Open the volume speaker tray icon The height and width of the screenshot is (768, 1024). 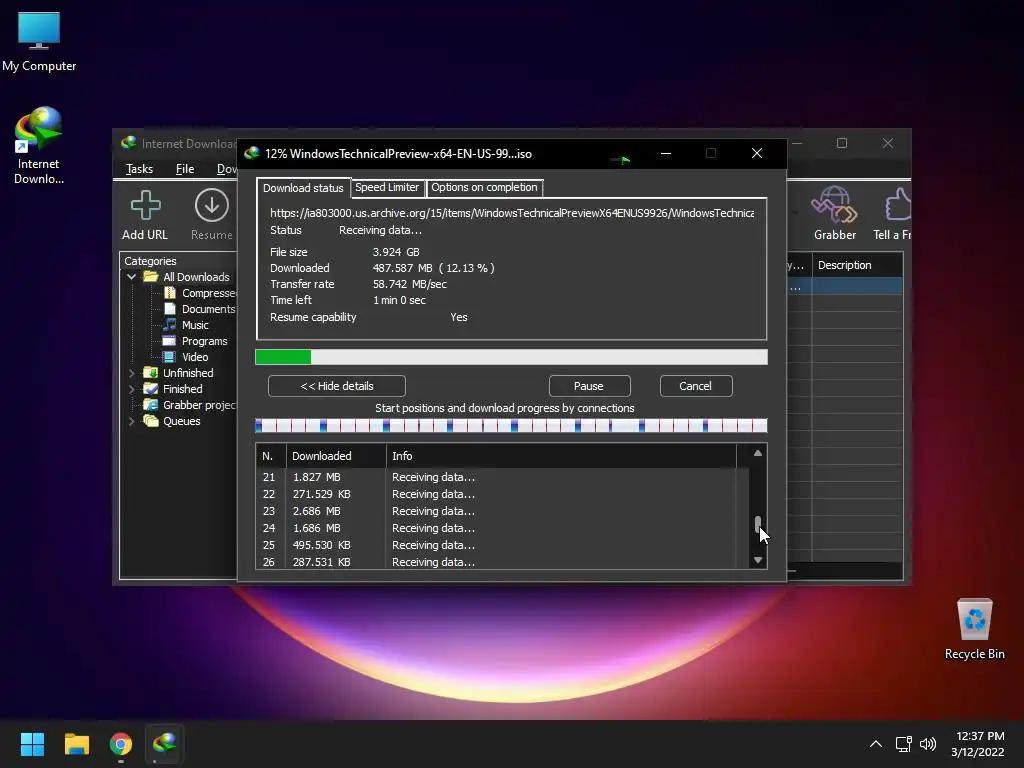[x=928, y=744]
